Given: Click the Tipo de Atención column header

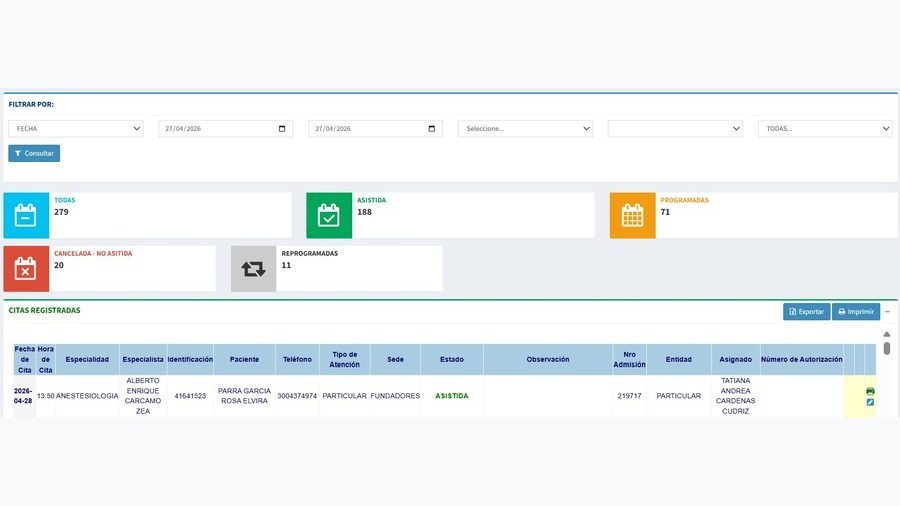Looking at the screenshot, I should point(344,360).
